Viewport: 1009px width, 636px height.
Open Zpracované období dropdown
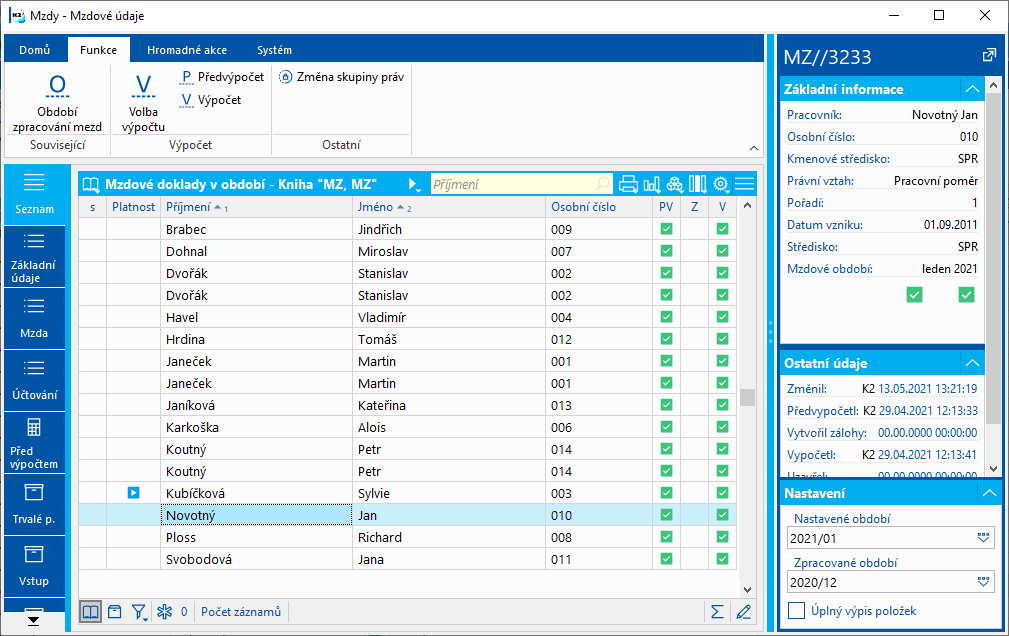pyautogui.click(x=983, y=582)
